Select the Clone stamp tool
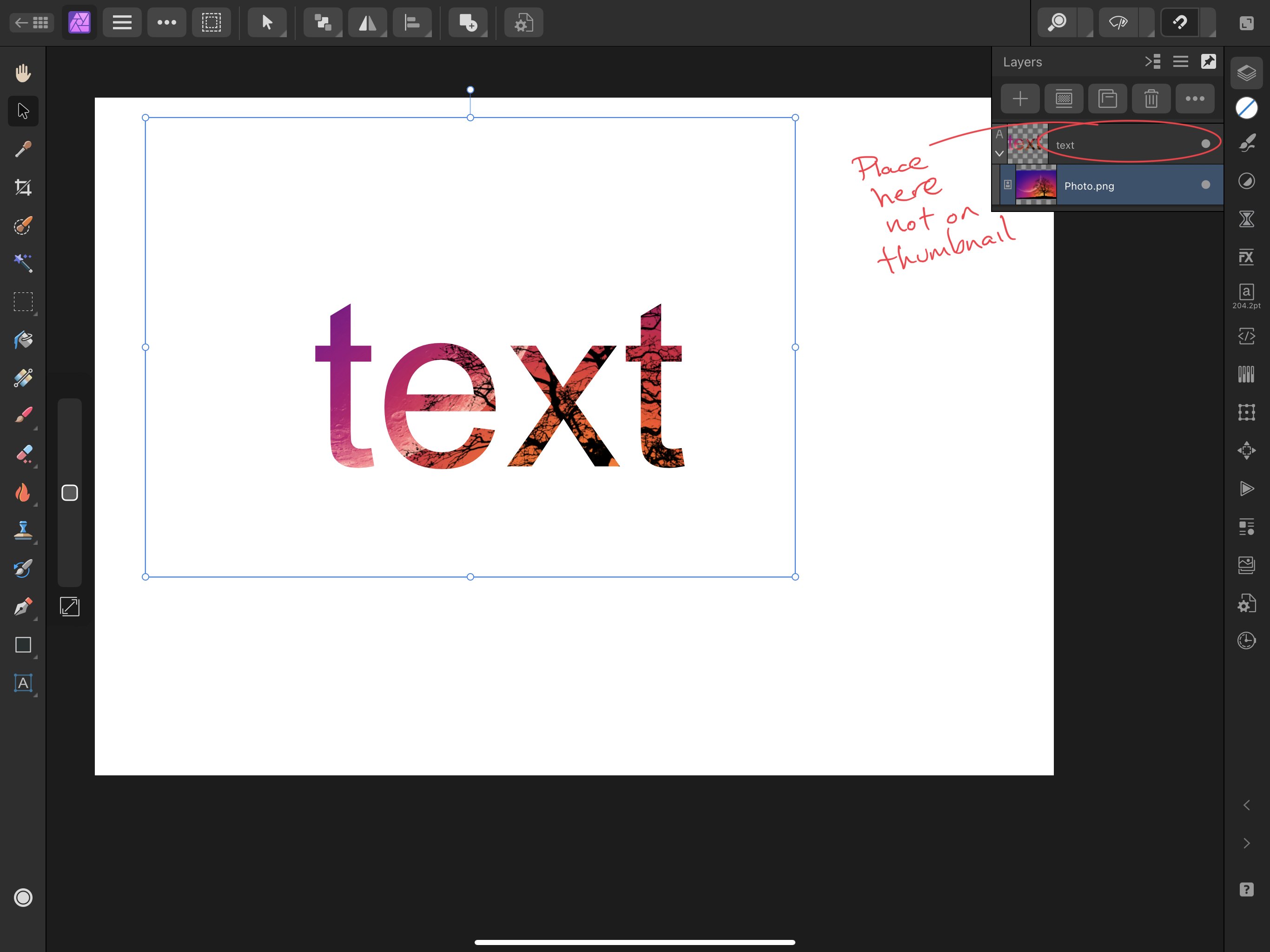Image resolution: width=1270 pixels, height=952 pixels. 23,530
